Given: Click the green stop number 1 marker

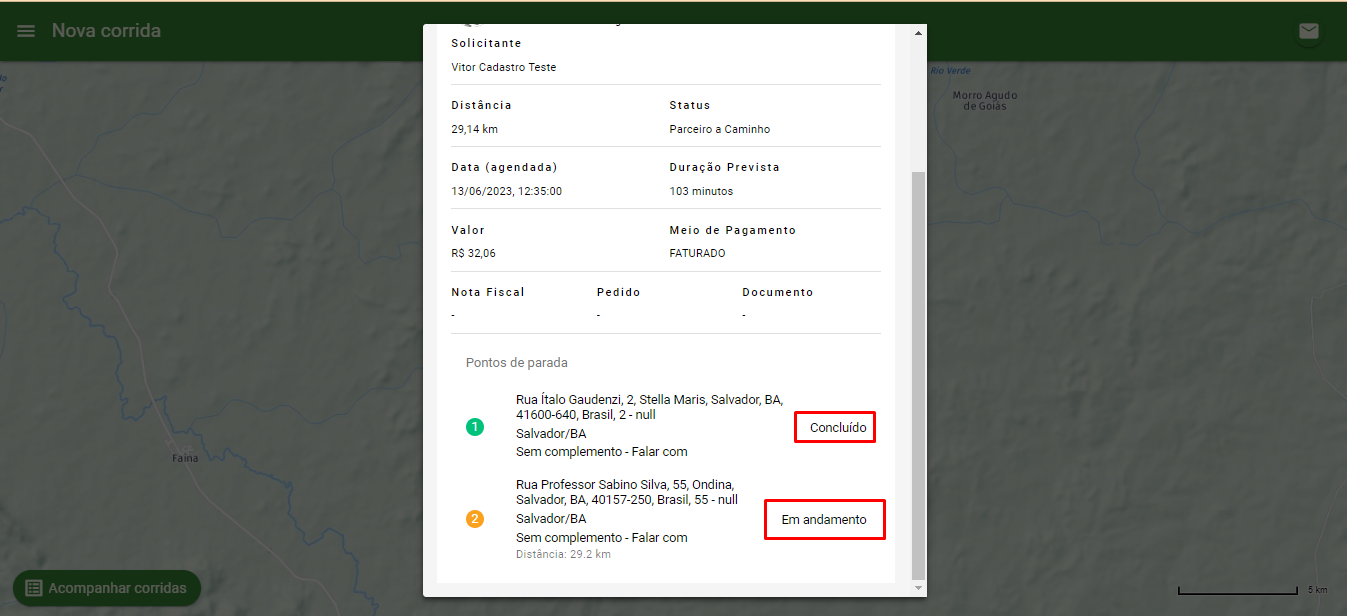Looking at the screenshot, I should 474,427.
